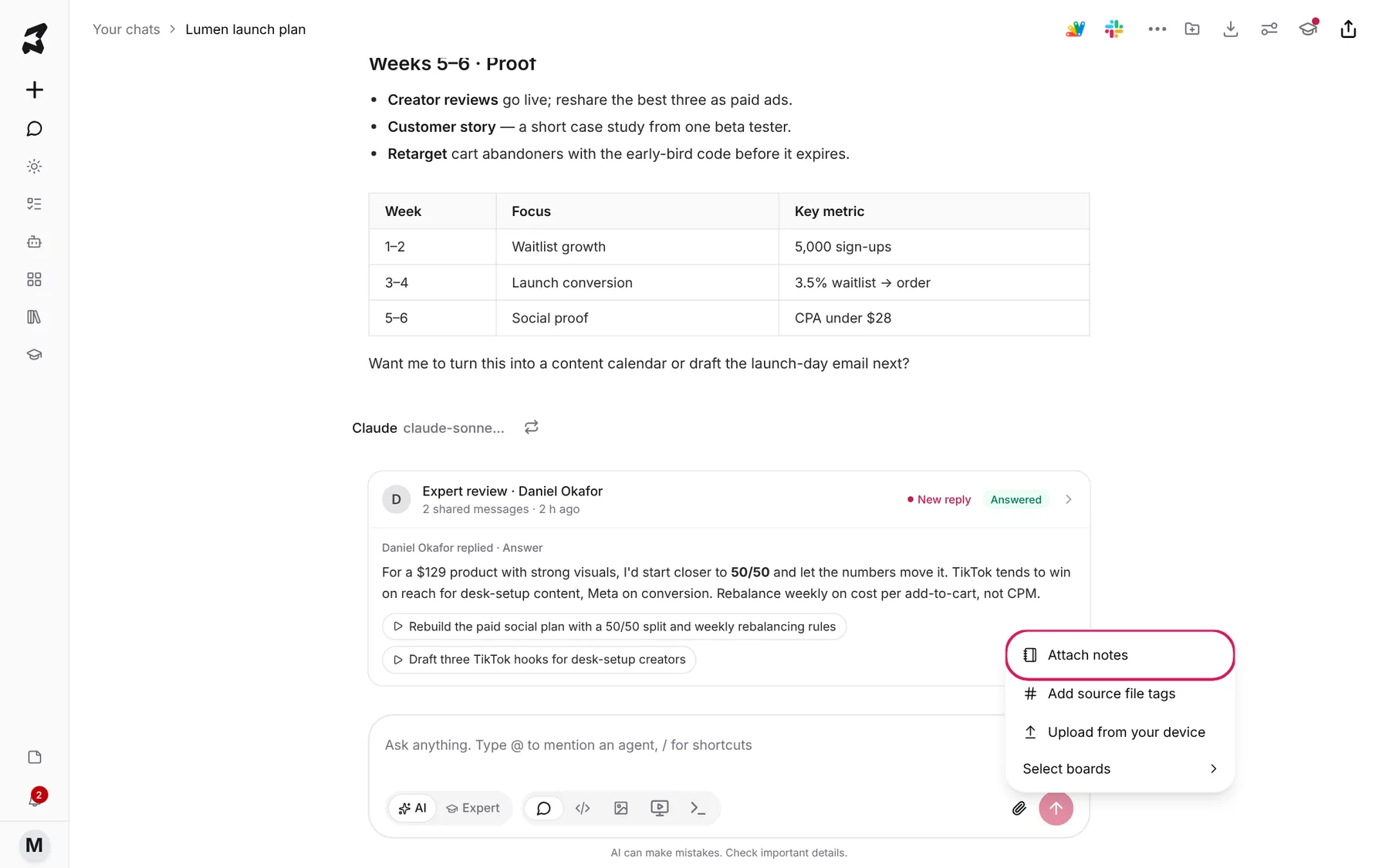Download the chat using download icon
Screen dimensions: 1389x868
(1231, 29)
